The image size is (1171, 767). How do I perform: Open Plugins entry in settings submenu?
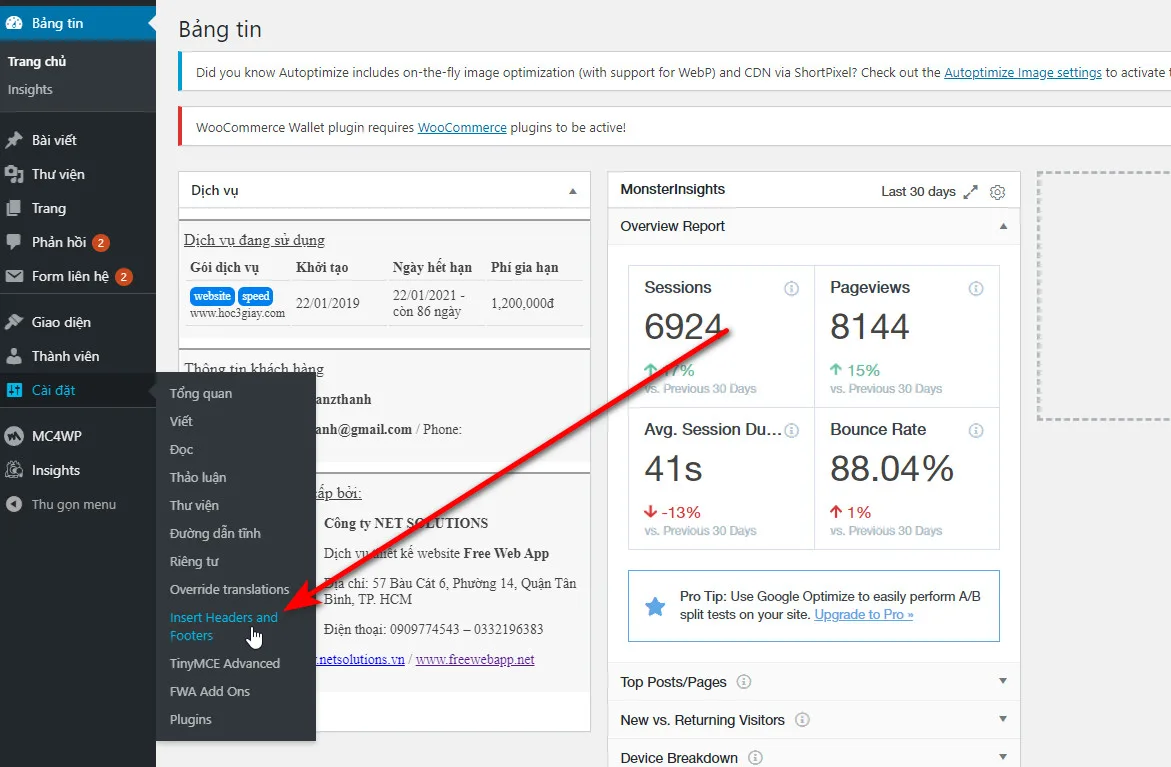click(x=190, y=719)
